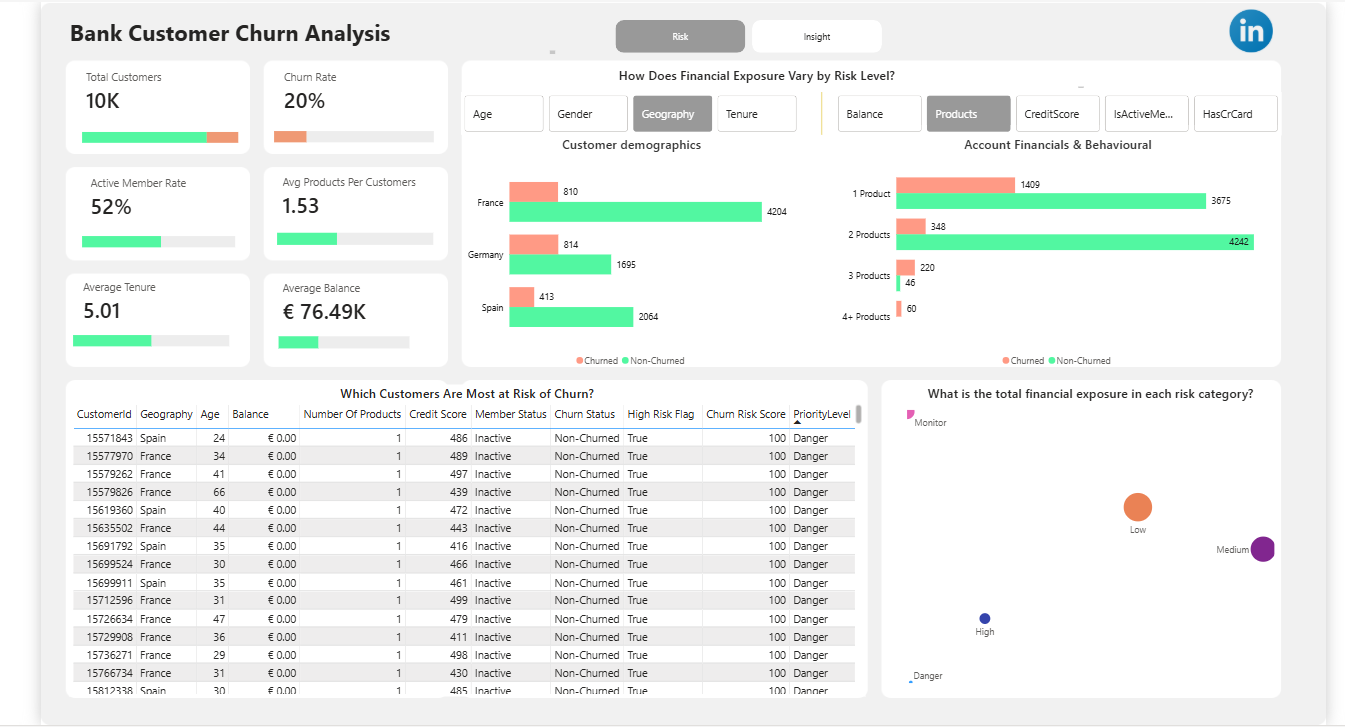Click the Medium risk bubble in the scatter chart
This screenshot has height=727, width=1345.
[1263, 548]
